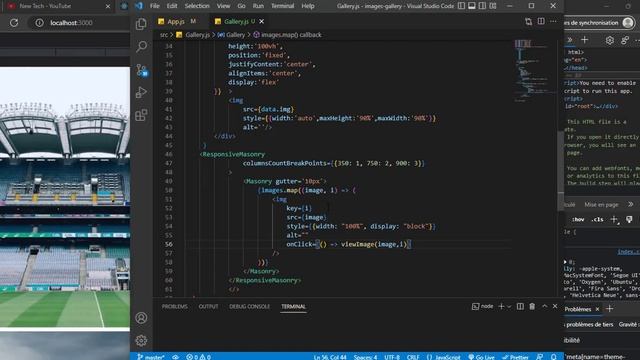Click src folder in breadcrumb
The image size is (640, 360).
click(x=164, y=35)
